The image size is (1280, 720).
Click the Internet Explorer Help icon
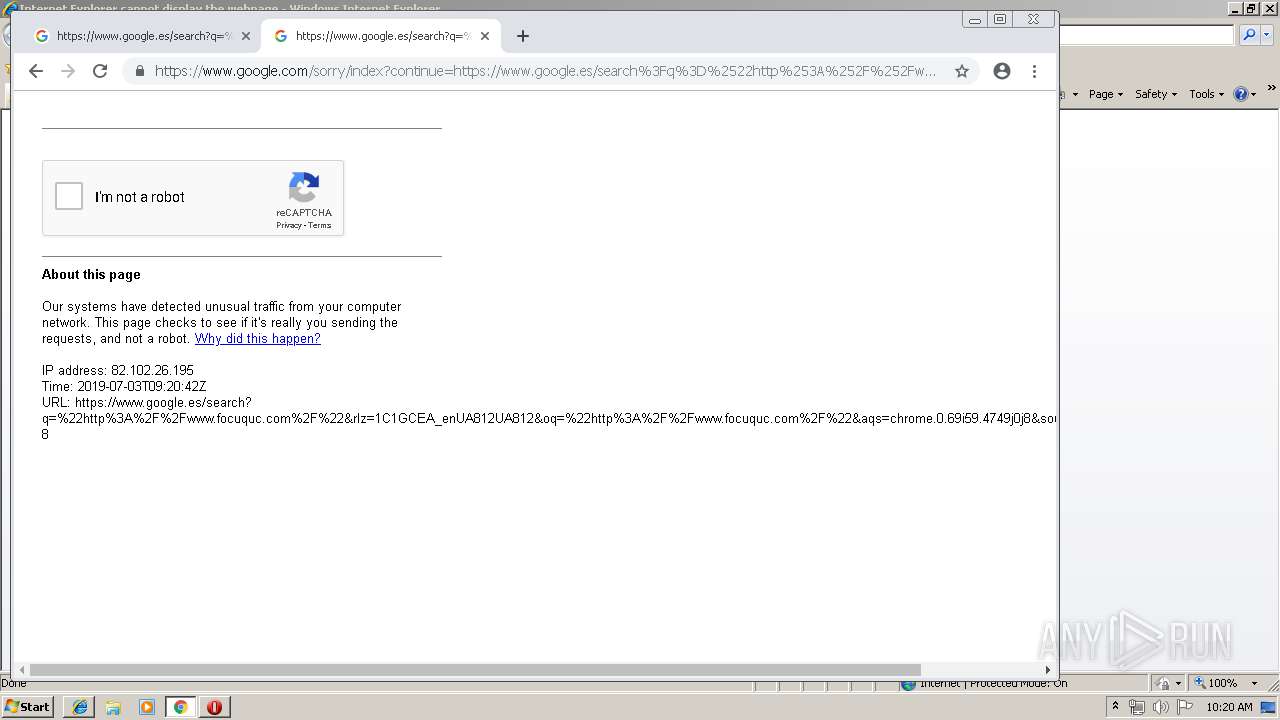click(x=1241, y=94)
